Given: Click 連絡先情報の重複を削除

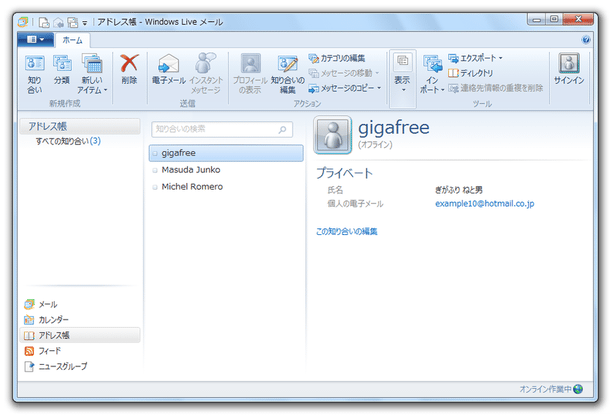Looking at the screenshot, I should click(x=496, y=89).
